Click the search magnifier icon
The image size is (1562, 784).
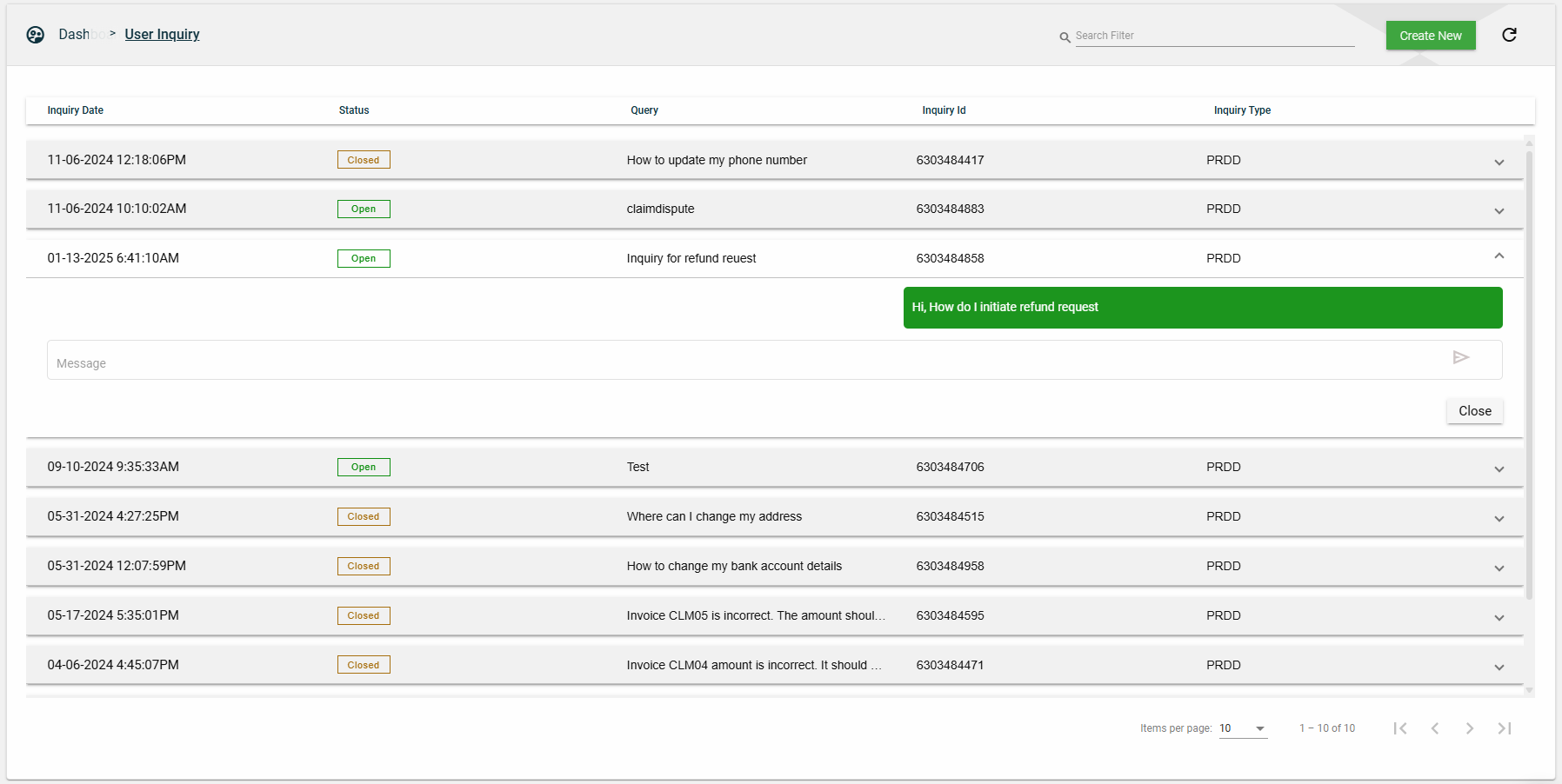(x=1065, y=37)
